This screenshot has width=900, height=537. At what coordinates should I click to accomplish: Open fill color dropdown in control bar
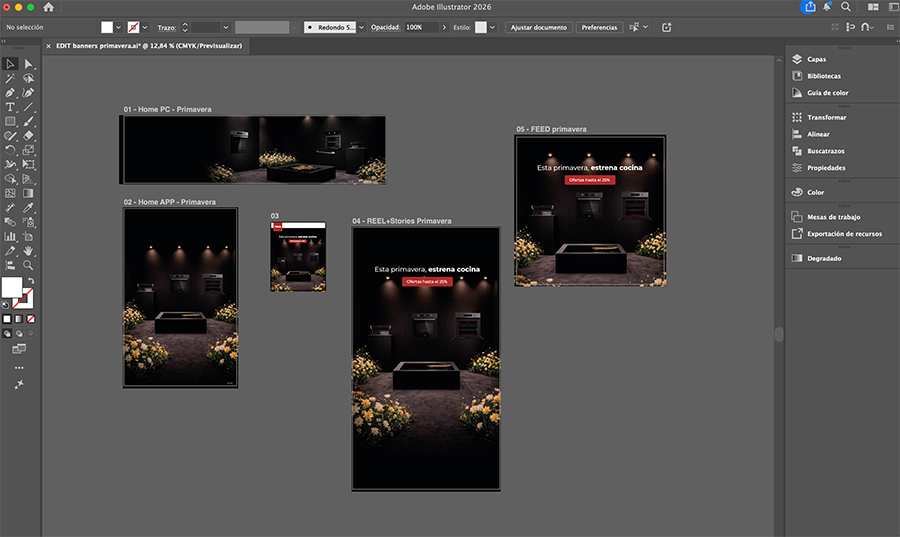pos(118,27)
